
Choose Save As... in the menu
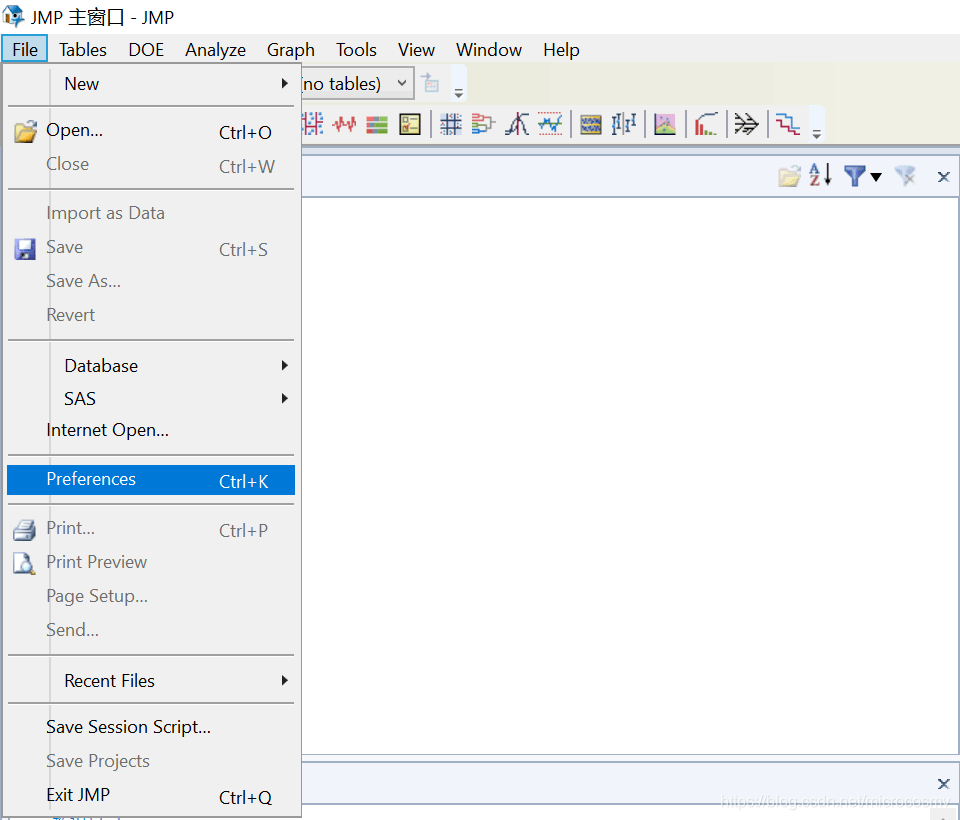pyautogui.click(x=151, y=281)
